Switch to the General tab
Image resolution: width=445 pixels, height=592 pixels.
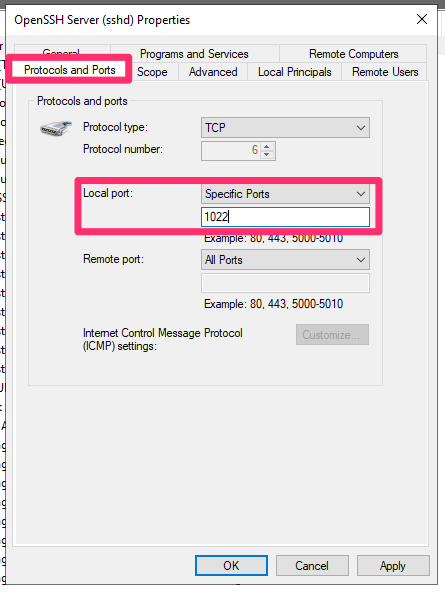point(62,51)
